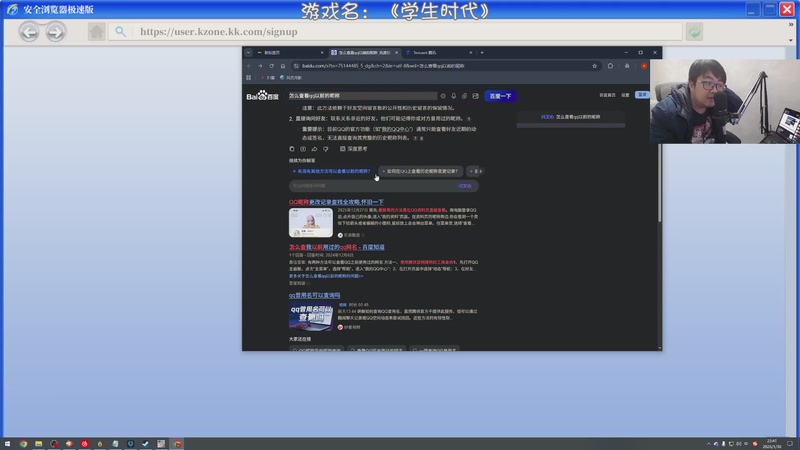
Task: Click the green refresh button in game browser
Action: pyautogui.click(x=694, y=32)
